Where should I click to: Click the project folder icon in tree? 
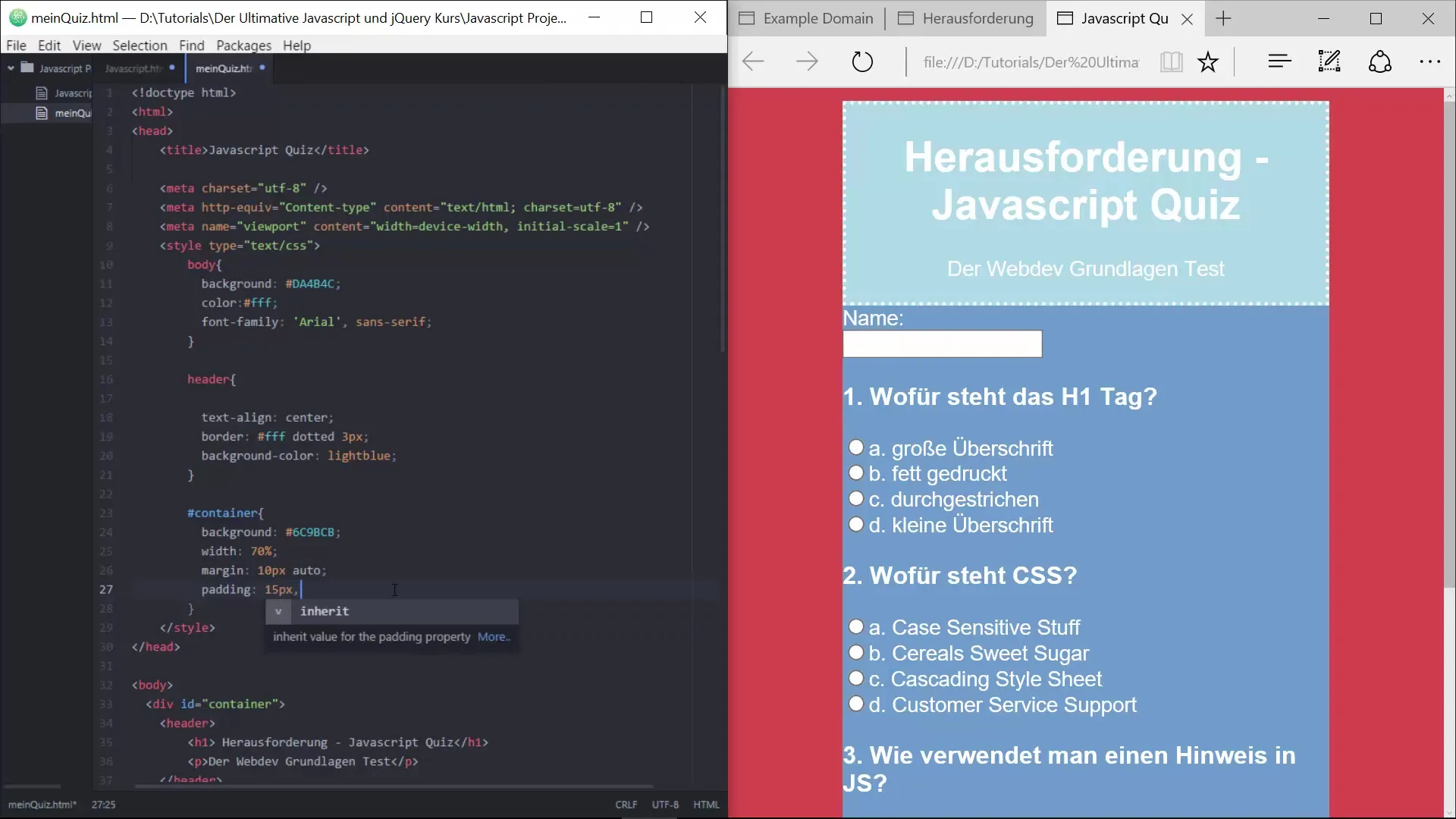click(x=27, y=67)
